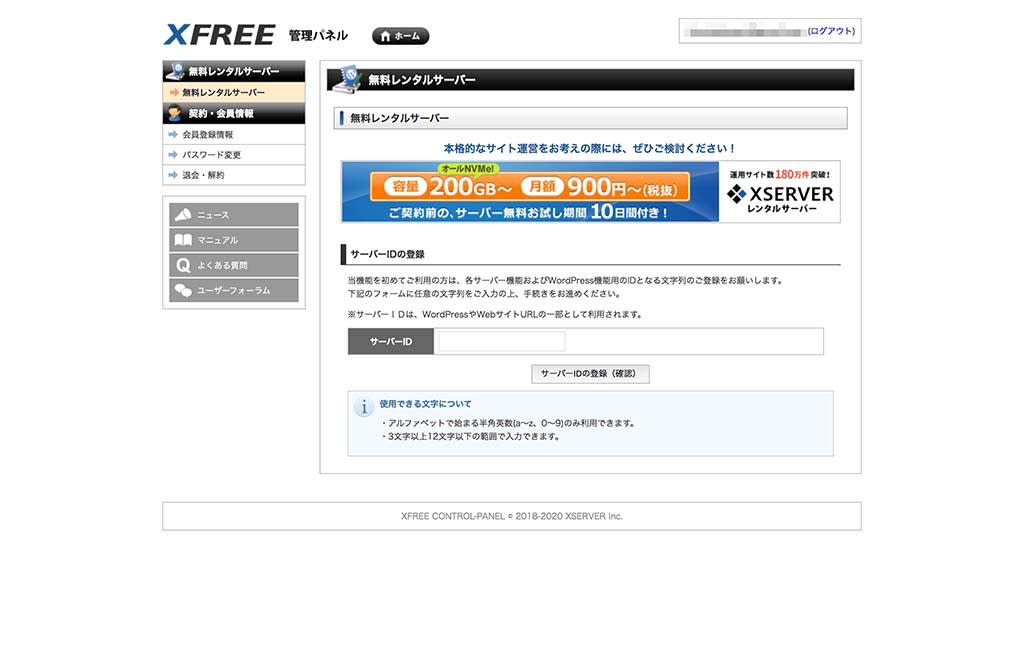This screenshot has width=1024, height=647.
Task: Click the 本格的なサイト運営 promo text
Action: [590, 148]
